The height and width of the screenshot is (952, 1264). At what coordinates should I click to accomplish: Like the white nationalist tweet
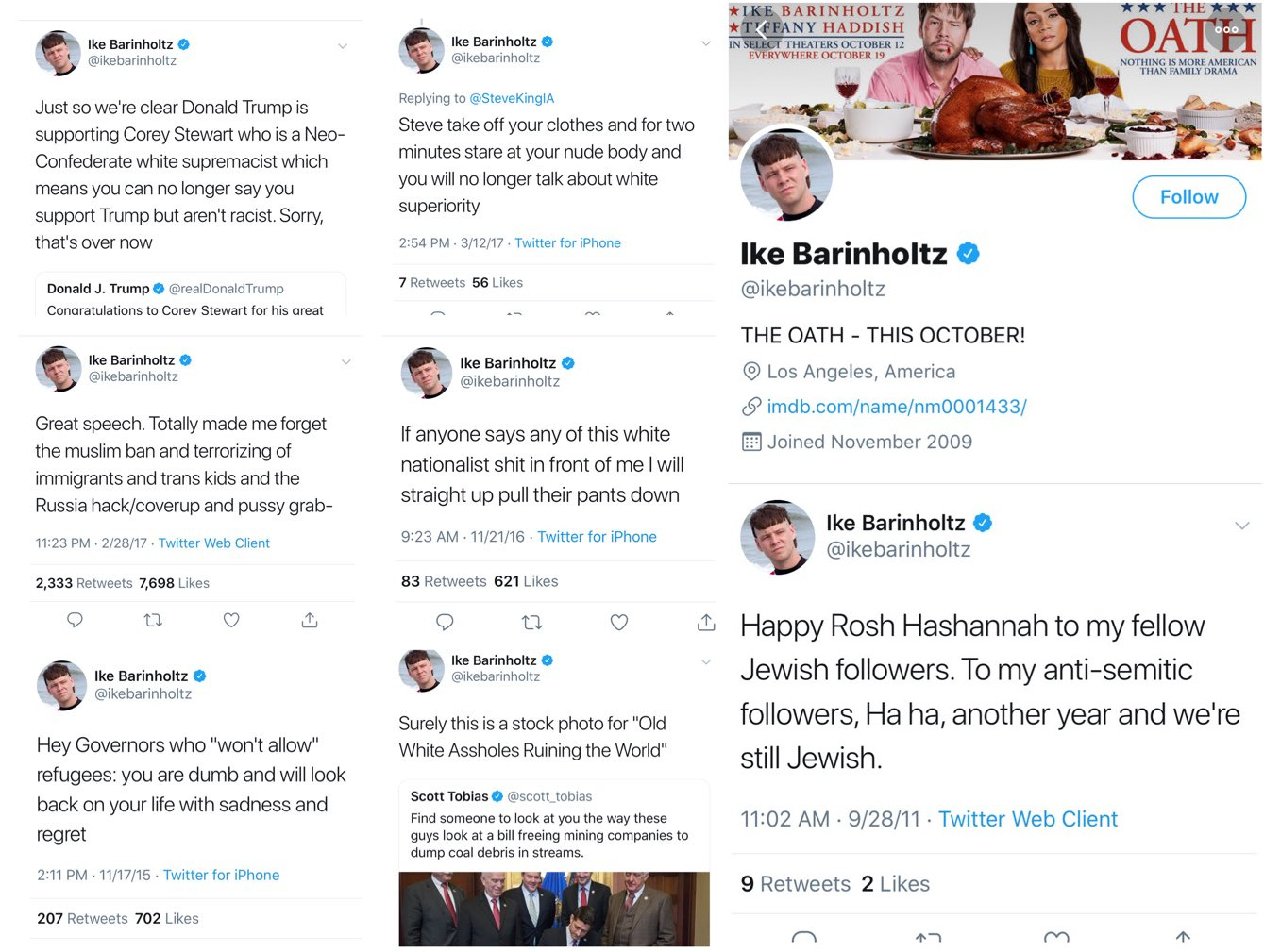(619, 623)
